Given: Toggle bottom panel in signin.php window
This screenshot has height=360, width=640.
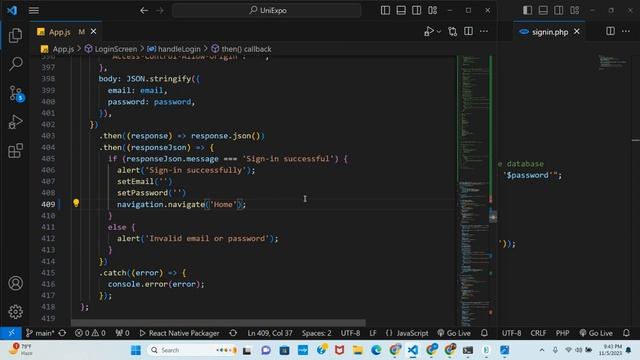Looking at the screenshot, I should point(543,10).
